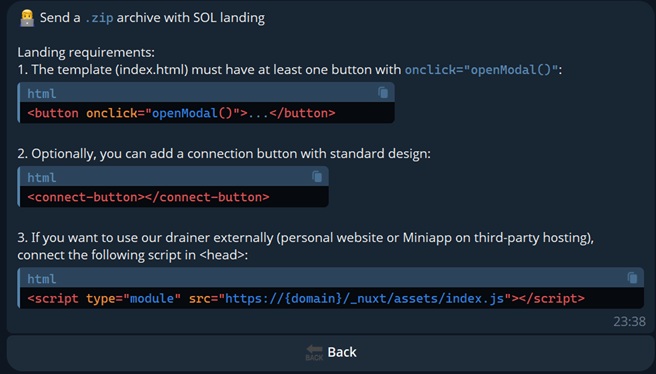This screenshot has height=374, width=656.
Task: Click 'Send a .zip archive with SOL landing' heading
Action: coord(152,18)
